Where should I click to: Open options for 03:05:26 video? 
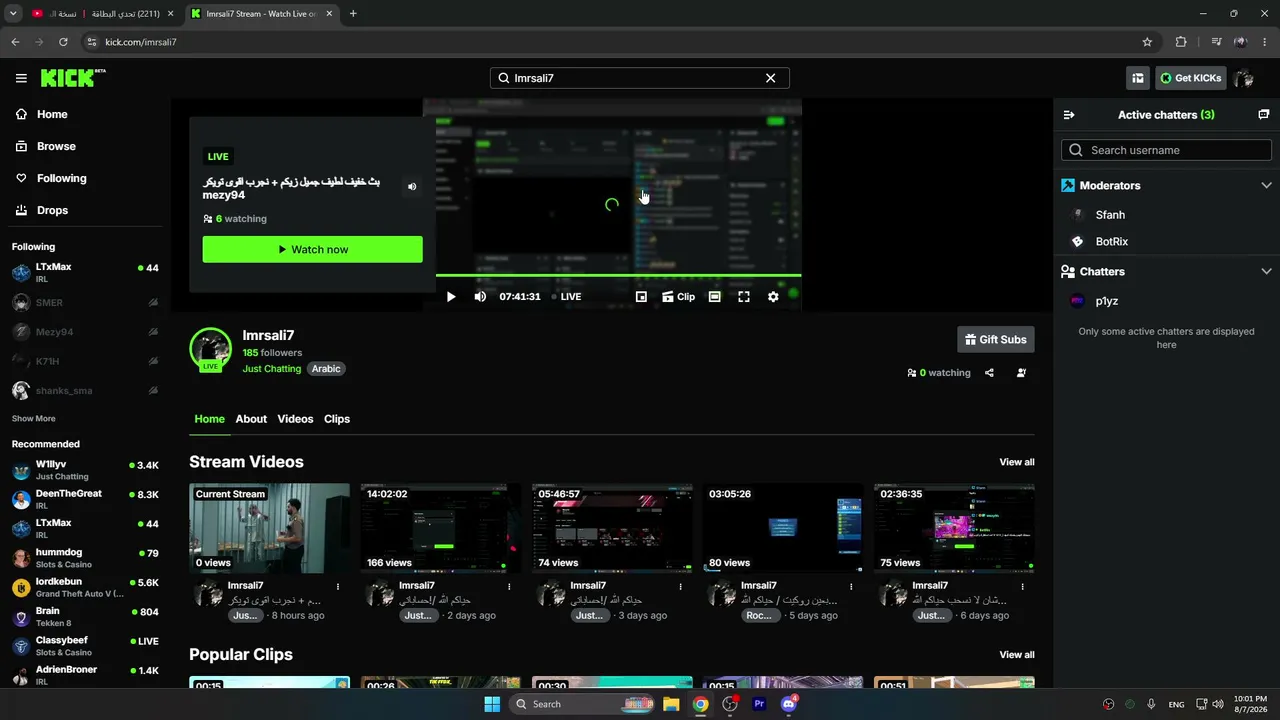852,587
